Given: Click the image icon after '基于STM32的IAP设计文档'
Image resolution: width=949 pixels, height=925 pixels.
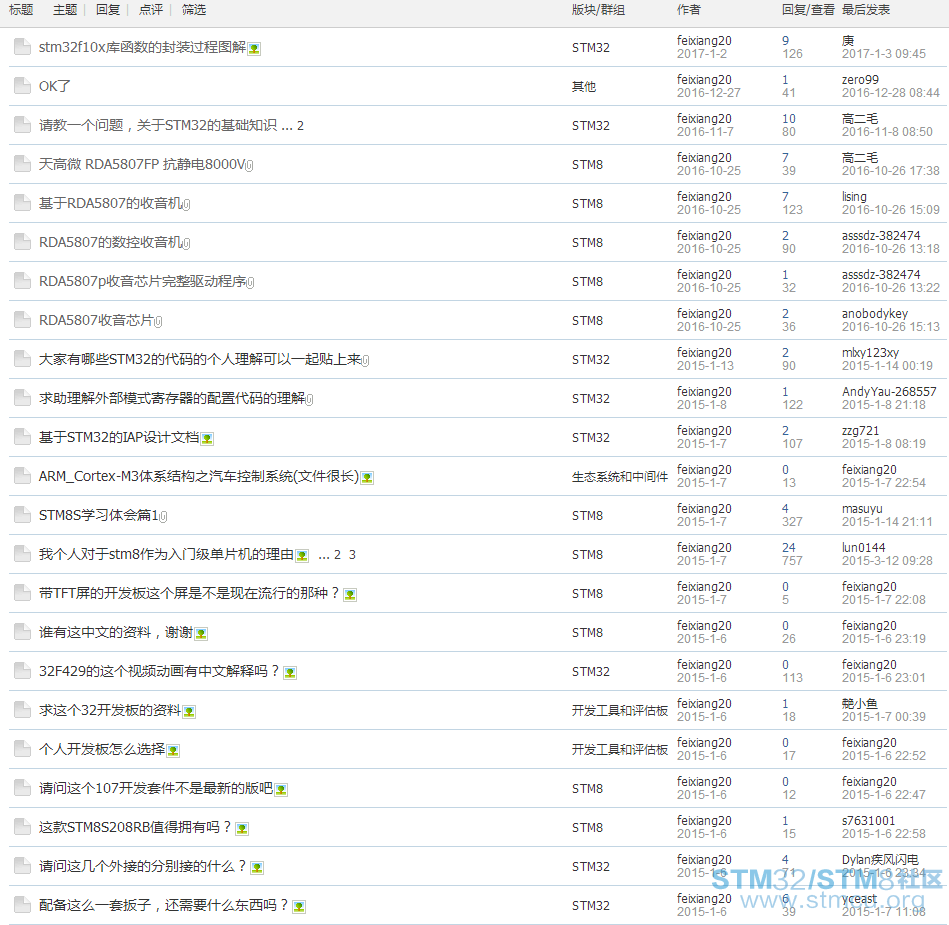Looking at the screenshot, I should coord(207,439).
